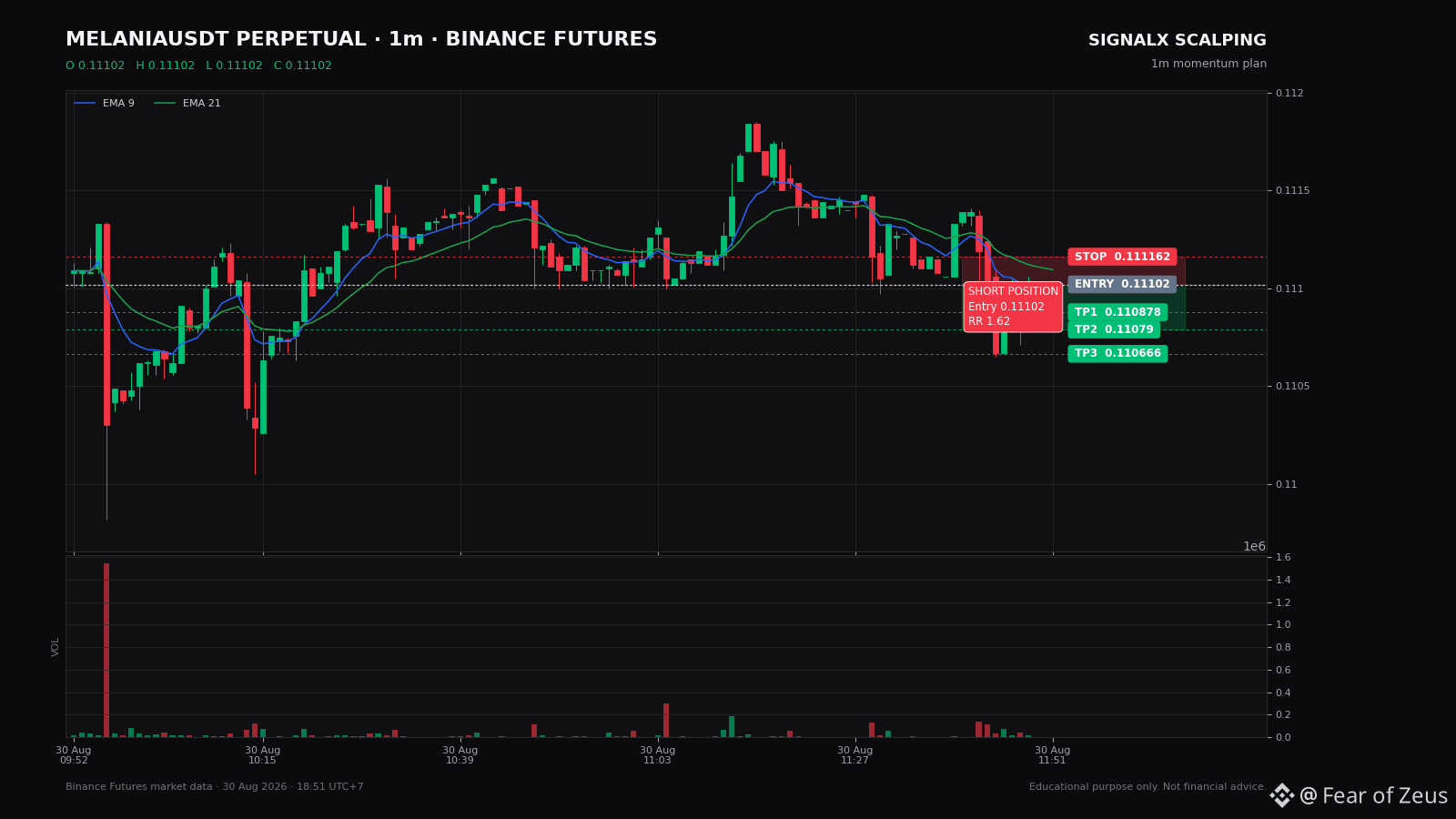Screen dimensions: 1456x819
Task: Click the 0.4 volume axis label
Action: pos(1283,693)
